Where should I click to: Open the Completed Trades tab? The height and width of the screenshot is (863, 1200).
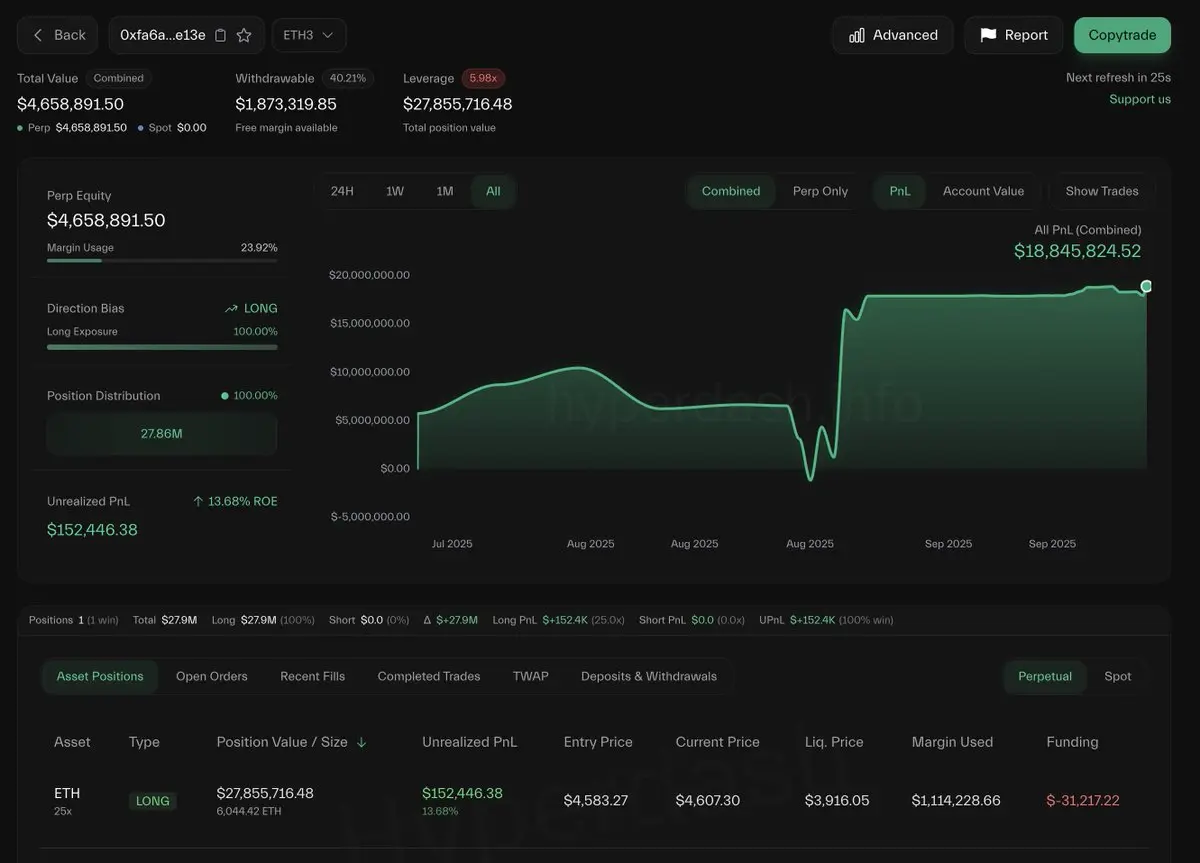pyautogui.click(x=429, y=677)
